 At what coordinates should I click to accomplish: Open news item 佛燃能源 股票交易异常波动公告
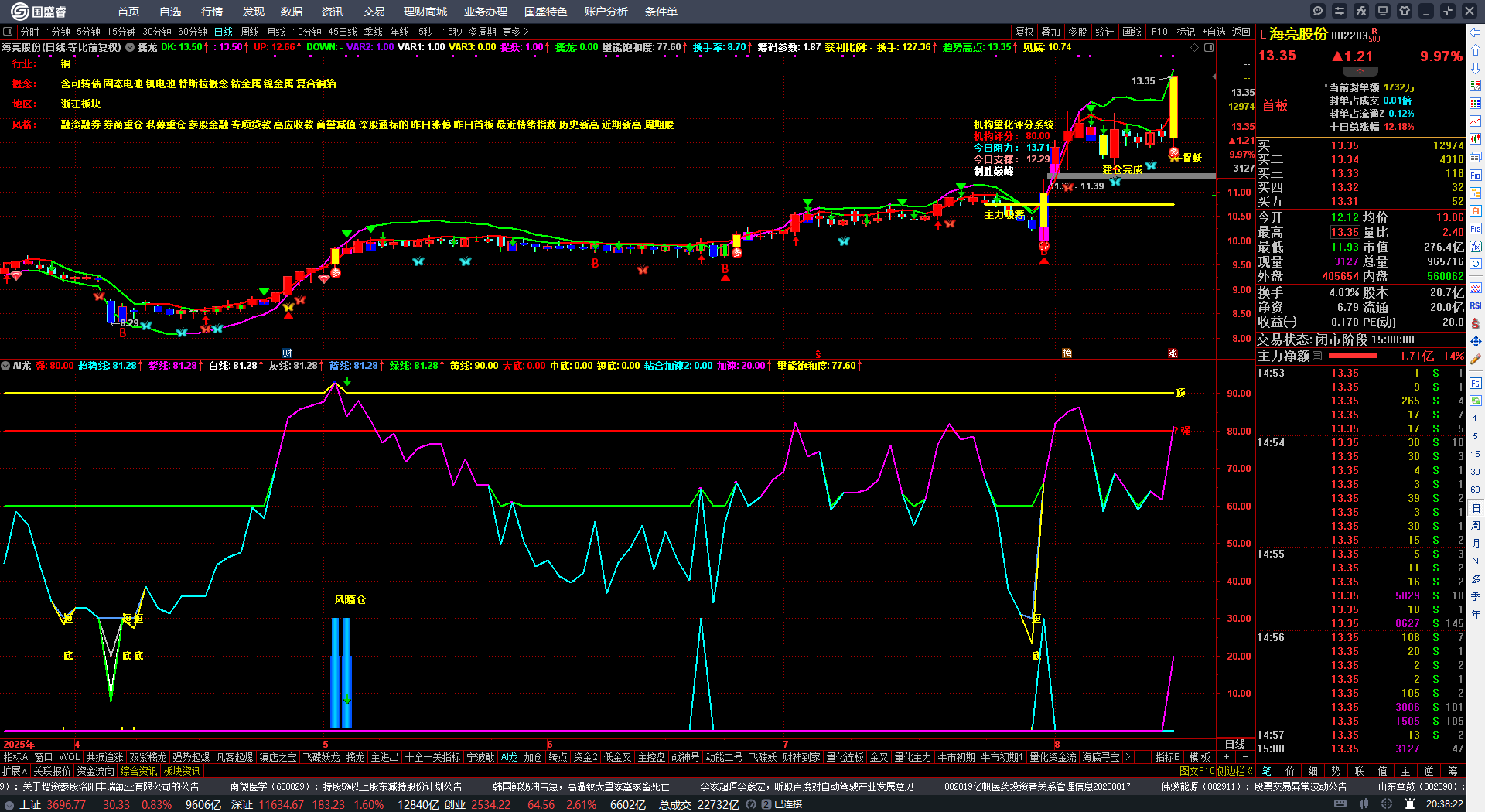pyautogui.click(x=1253, y=786)
